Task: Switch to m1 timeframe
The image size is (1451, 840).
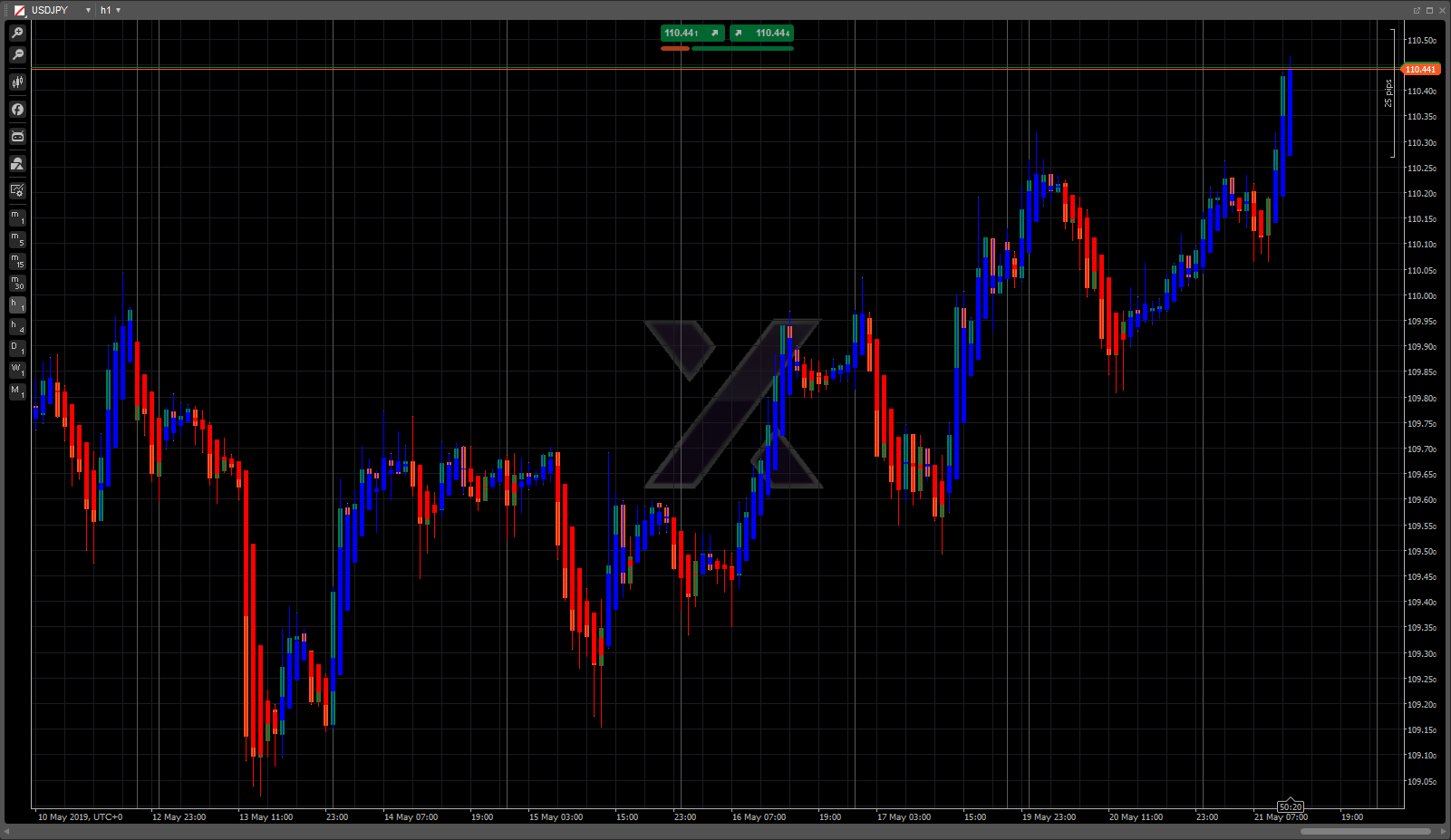Action: (x=17, y=217)
